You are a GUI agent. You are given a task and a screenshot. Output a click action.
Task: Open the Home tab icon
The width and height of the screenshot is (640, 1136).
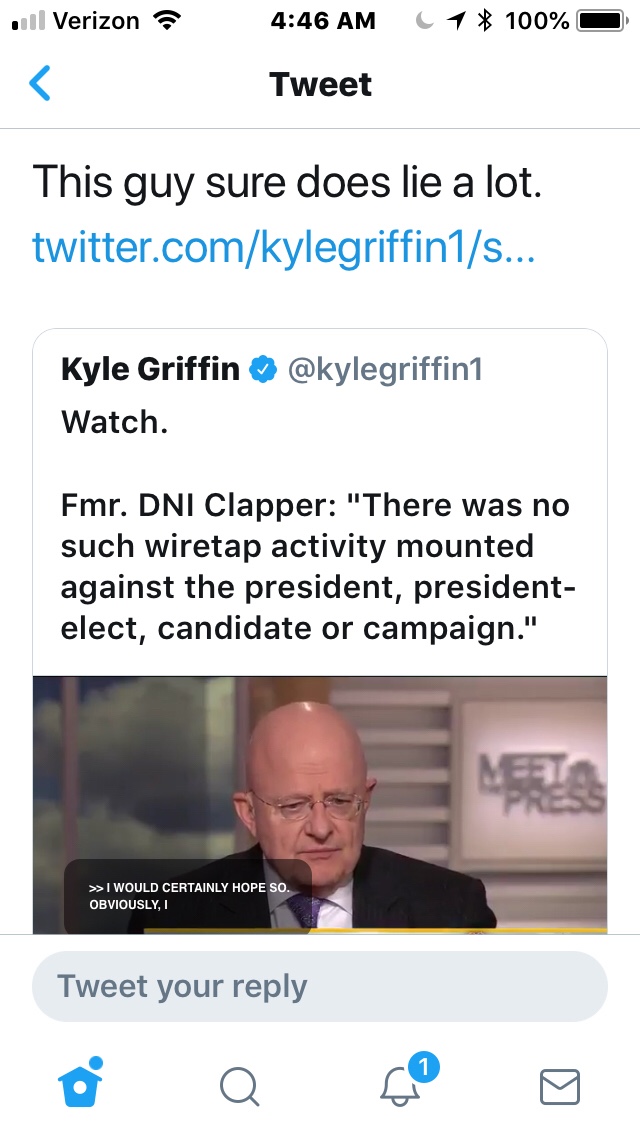click(82, 1084)
